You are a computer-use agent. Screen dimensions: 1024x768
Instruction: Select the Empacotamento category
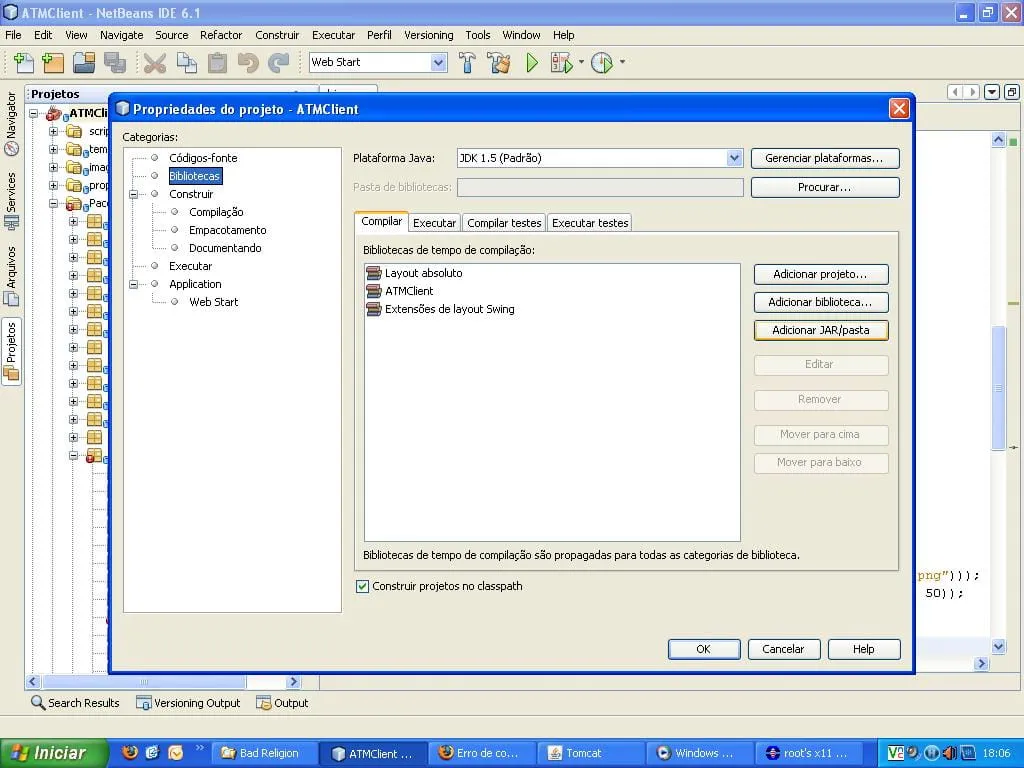pyautogui.click(x=227, y=230)
